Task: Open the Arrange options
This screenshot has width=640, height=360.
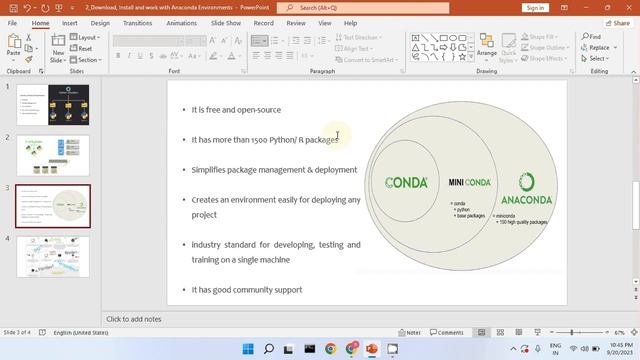Action: (487, 46)
